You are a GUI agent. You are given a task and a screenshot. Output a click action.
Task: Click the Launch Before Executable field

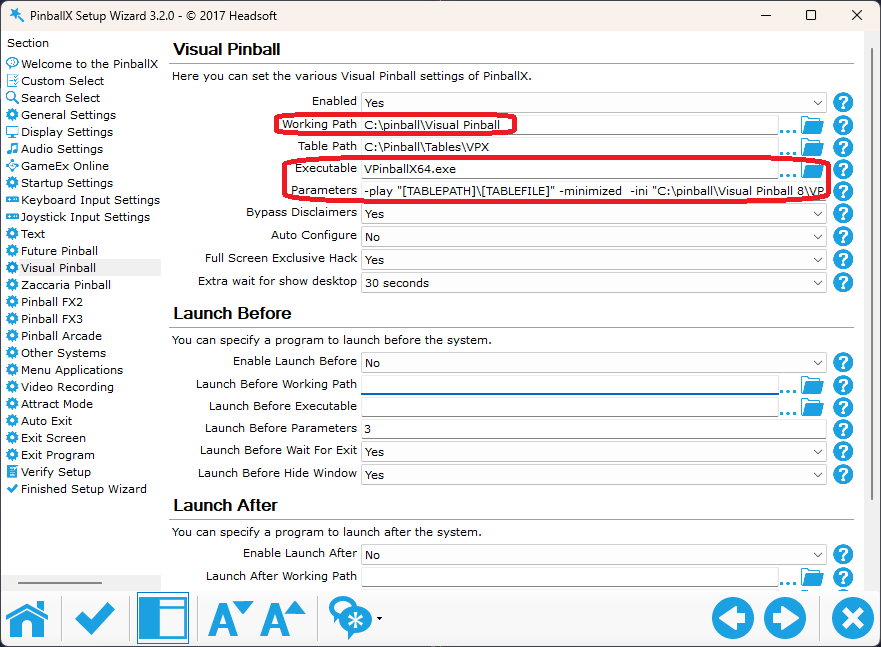570,407
